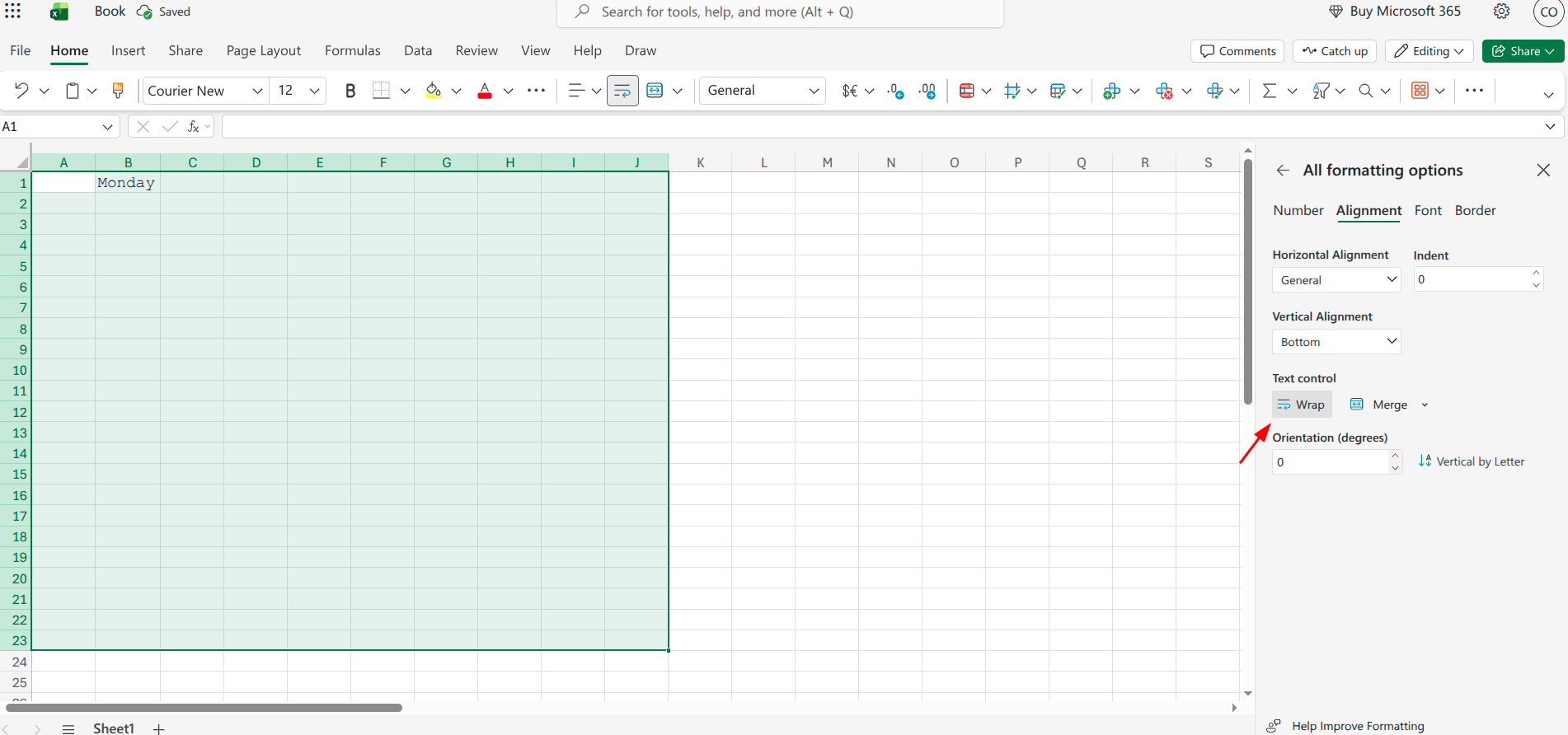Click Buy Microsoft 365 link
The width and height of the screenshot is (1568, 735).
(1394, 12)
